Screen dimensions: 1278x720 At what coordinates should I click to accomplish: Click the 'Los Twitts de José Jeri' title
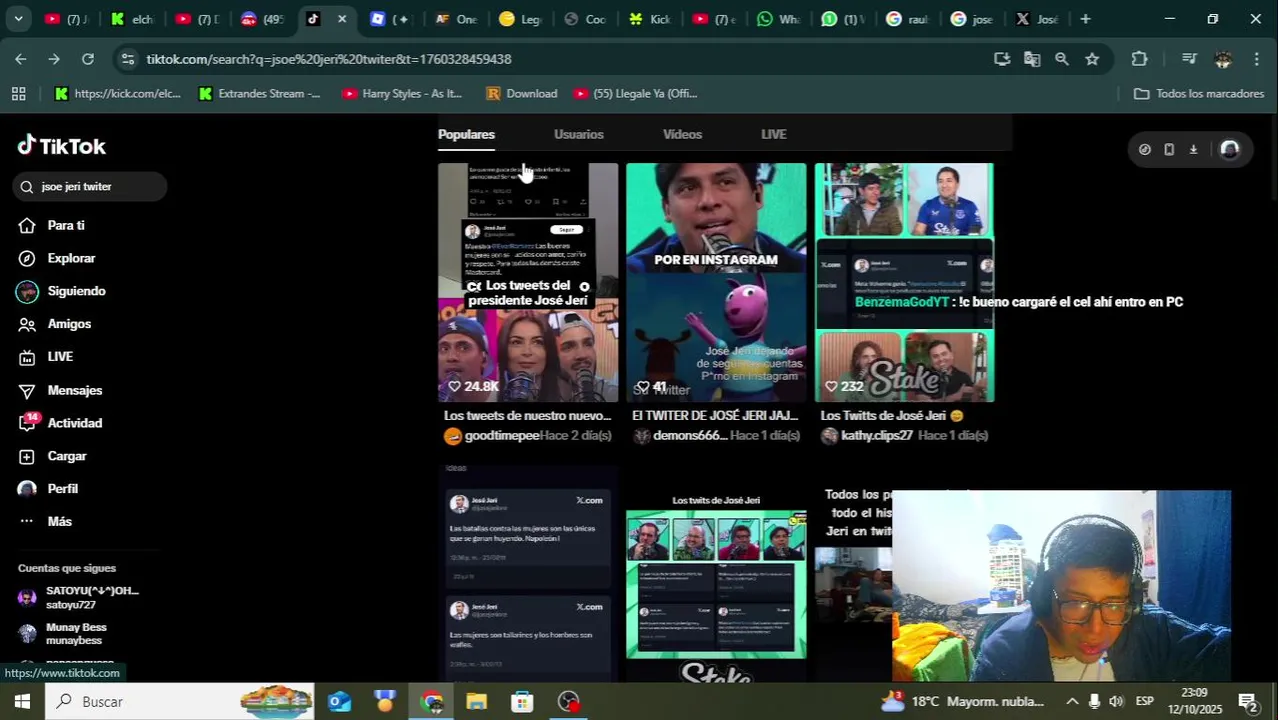click(x=892, y=416)
